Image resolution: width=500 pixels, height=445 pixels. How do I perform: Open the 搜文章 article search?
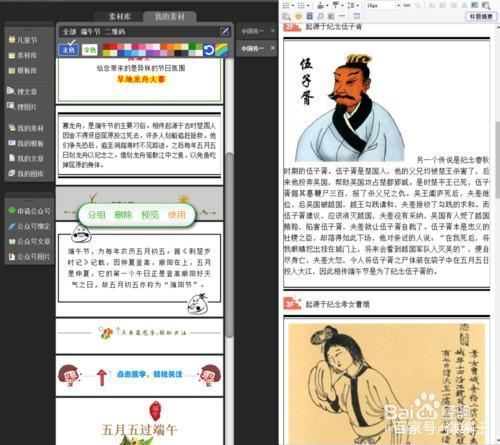[22, 91]
